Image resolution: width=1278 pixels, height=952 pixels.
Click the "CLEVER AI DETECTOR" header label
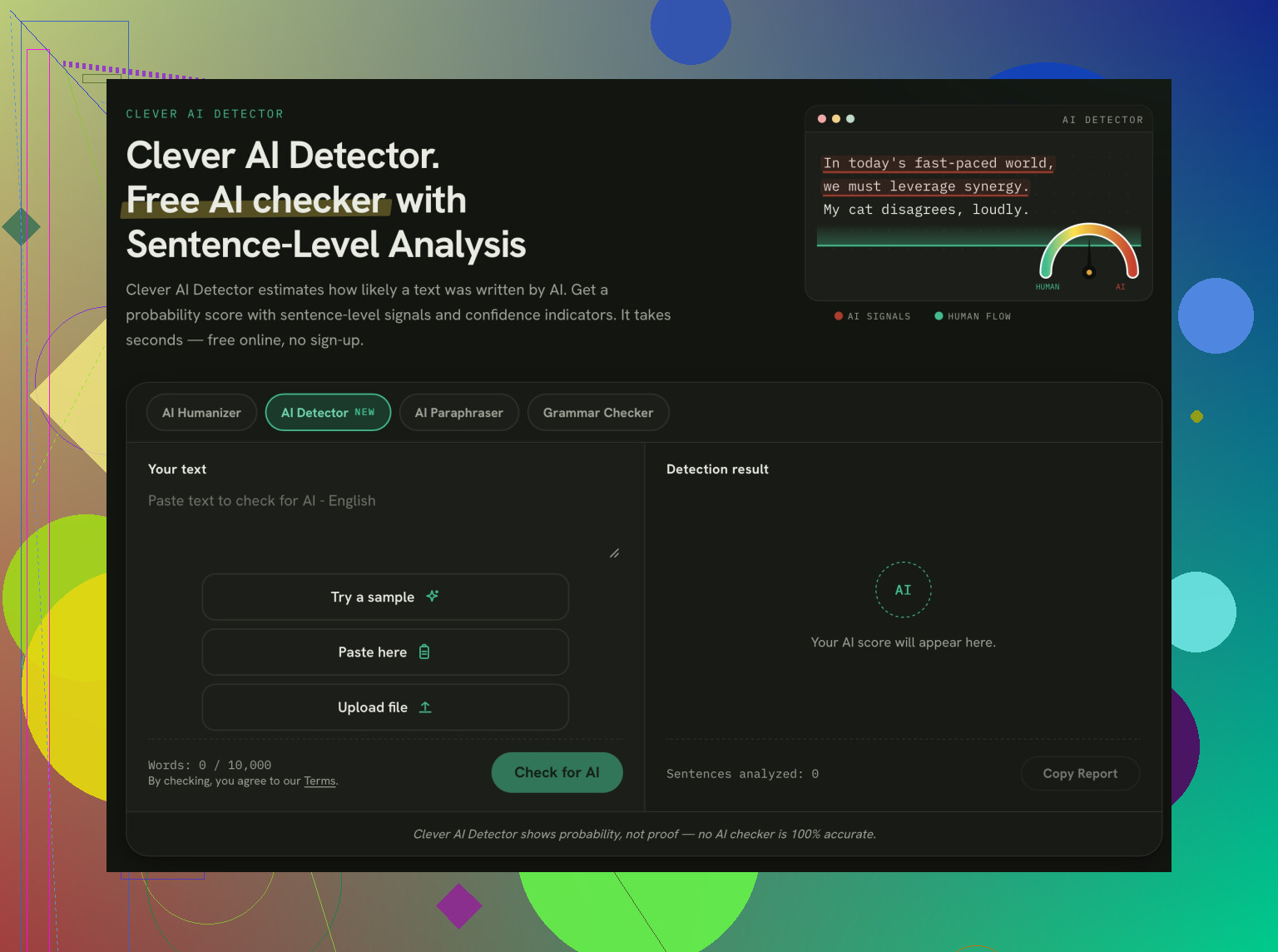205,114
